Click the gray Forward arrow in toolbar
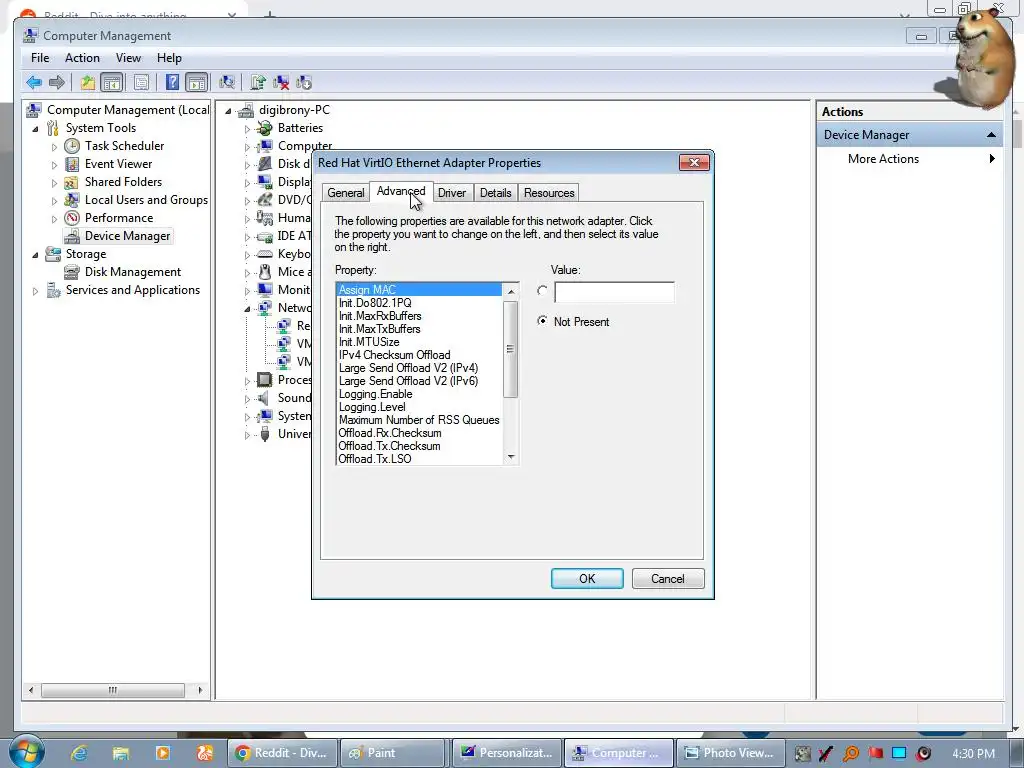The width and height of the screenshot is (1024, 768). (57, 82)
